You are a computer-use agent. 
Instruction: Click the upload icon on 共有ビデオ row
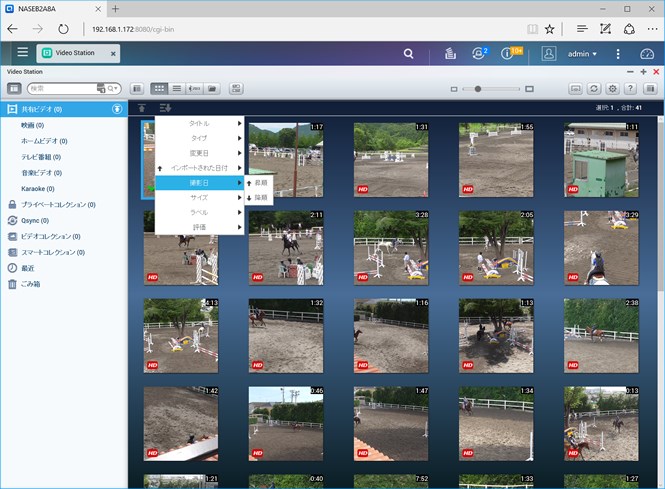tap(117, 109)
